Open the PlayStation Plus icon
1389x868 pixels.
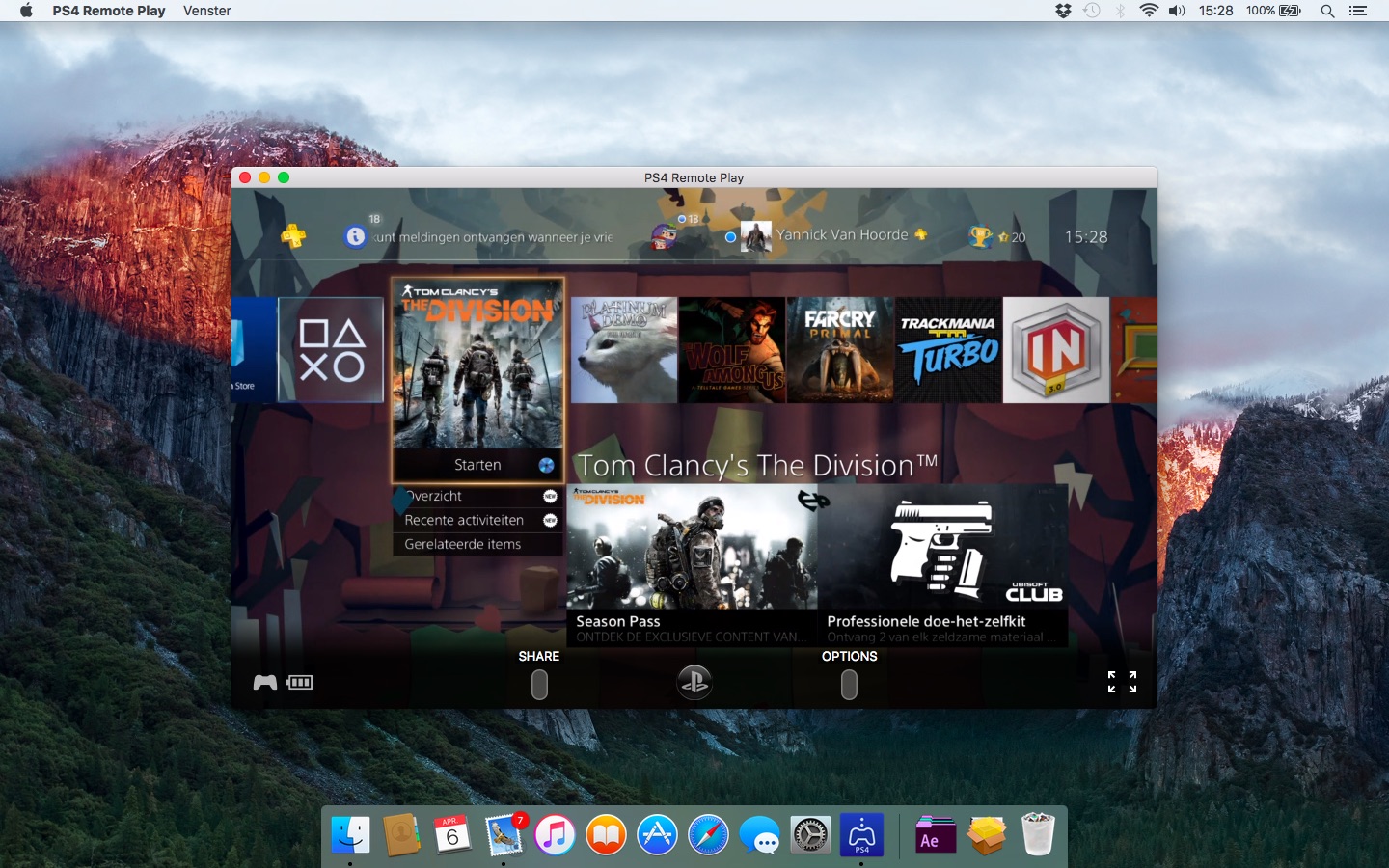(293, 235)
